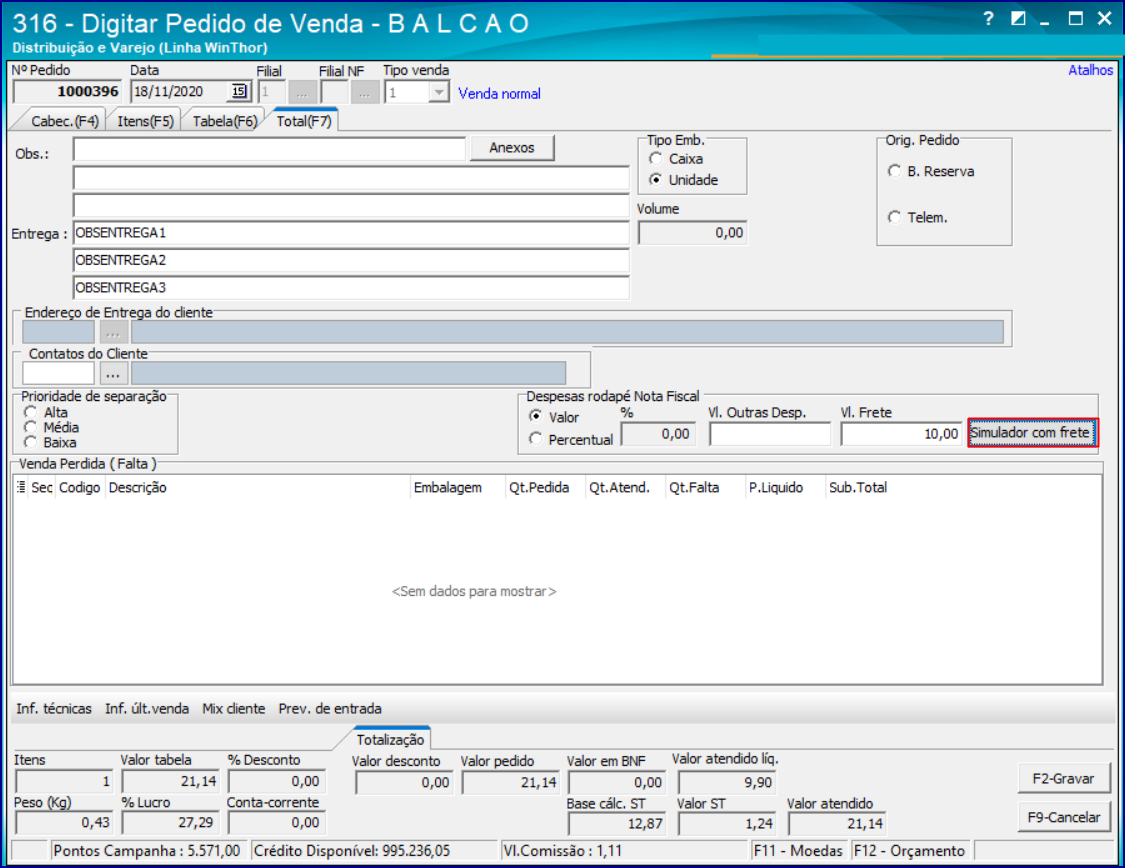This screenshot has width=1125, height=868.
Task: Click the OBSENTREGA2 delivery field
Action: [x=351, y=260]
